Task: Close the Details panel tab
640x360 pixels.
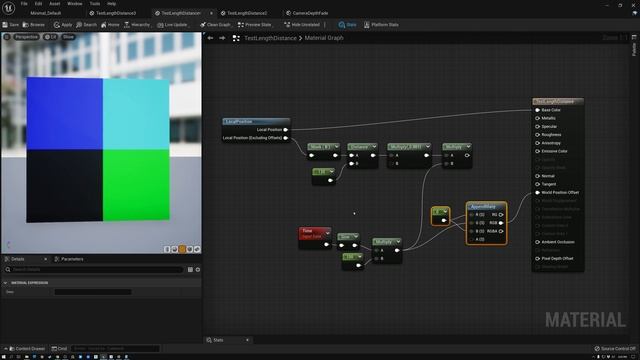Action: point(45,259)
